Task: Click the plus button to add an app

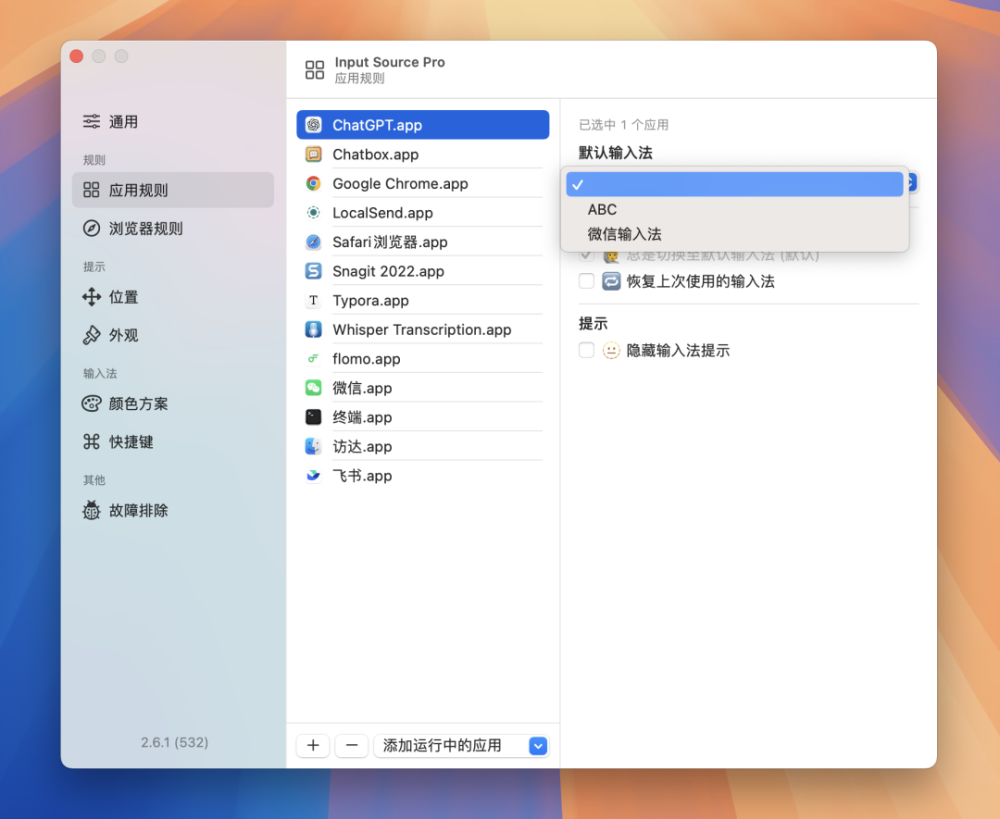Action: pos(313,745)
